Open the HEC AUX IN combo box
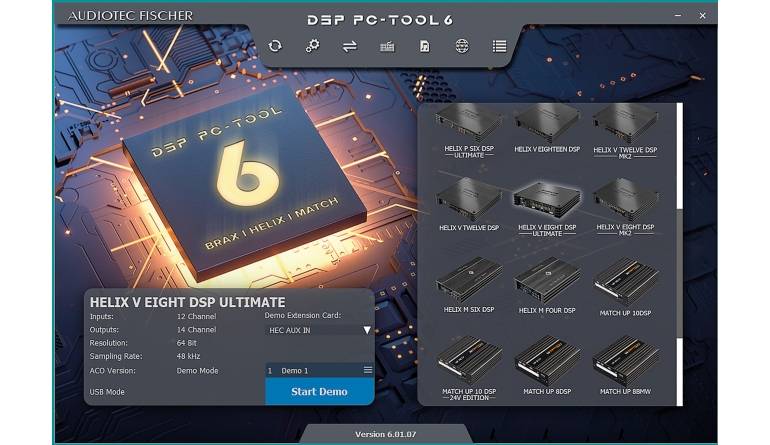This screenshot has width=770, height=445. pos(315,330)
